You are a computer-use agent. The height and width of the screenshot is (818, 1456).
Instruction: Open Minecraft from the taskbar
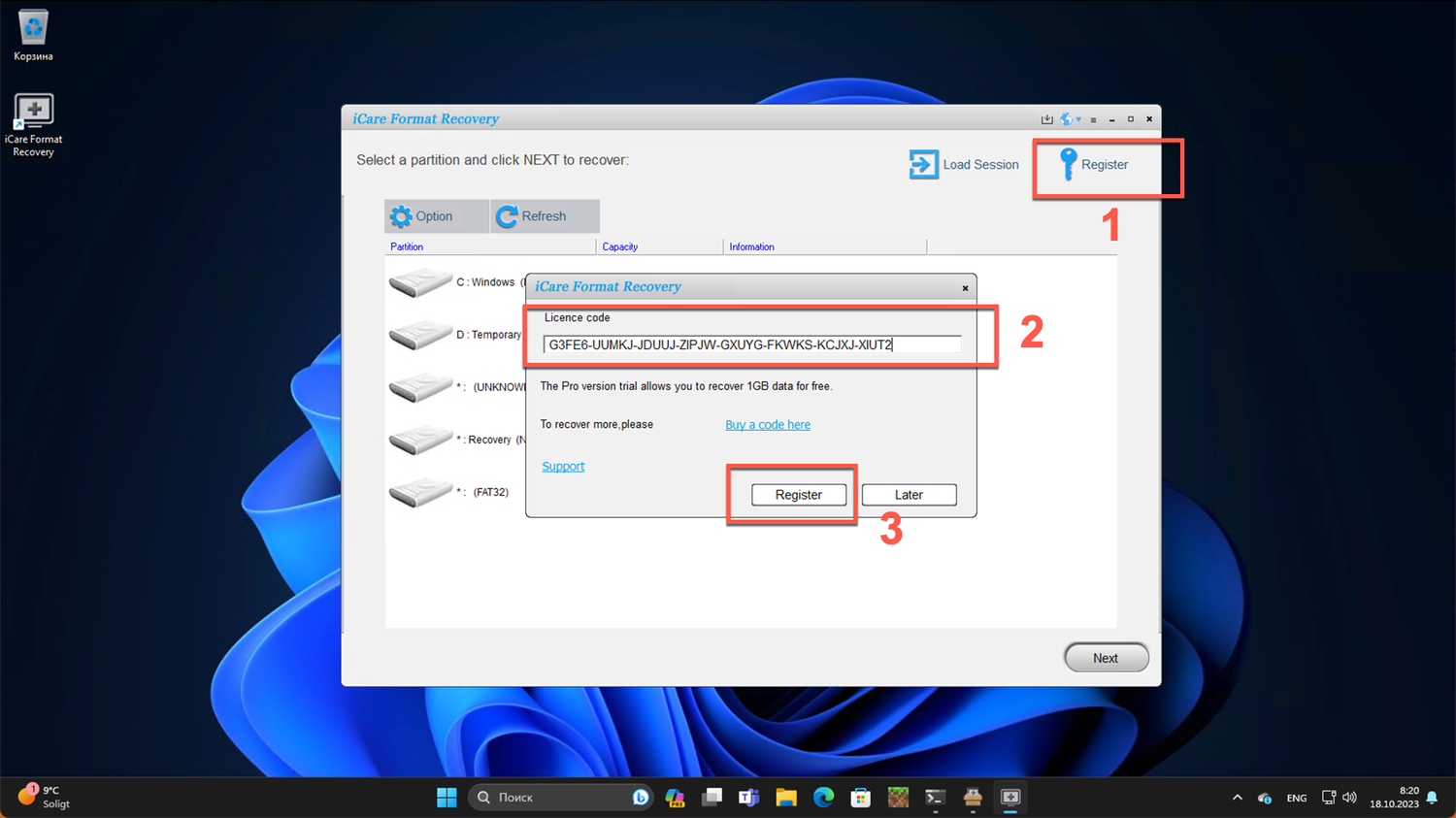(x=898, y=798)
